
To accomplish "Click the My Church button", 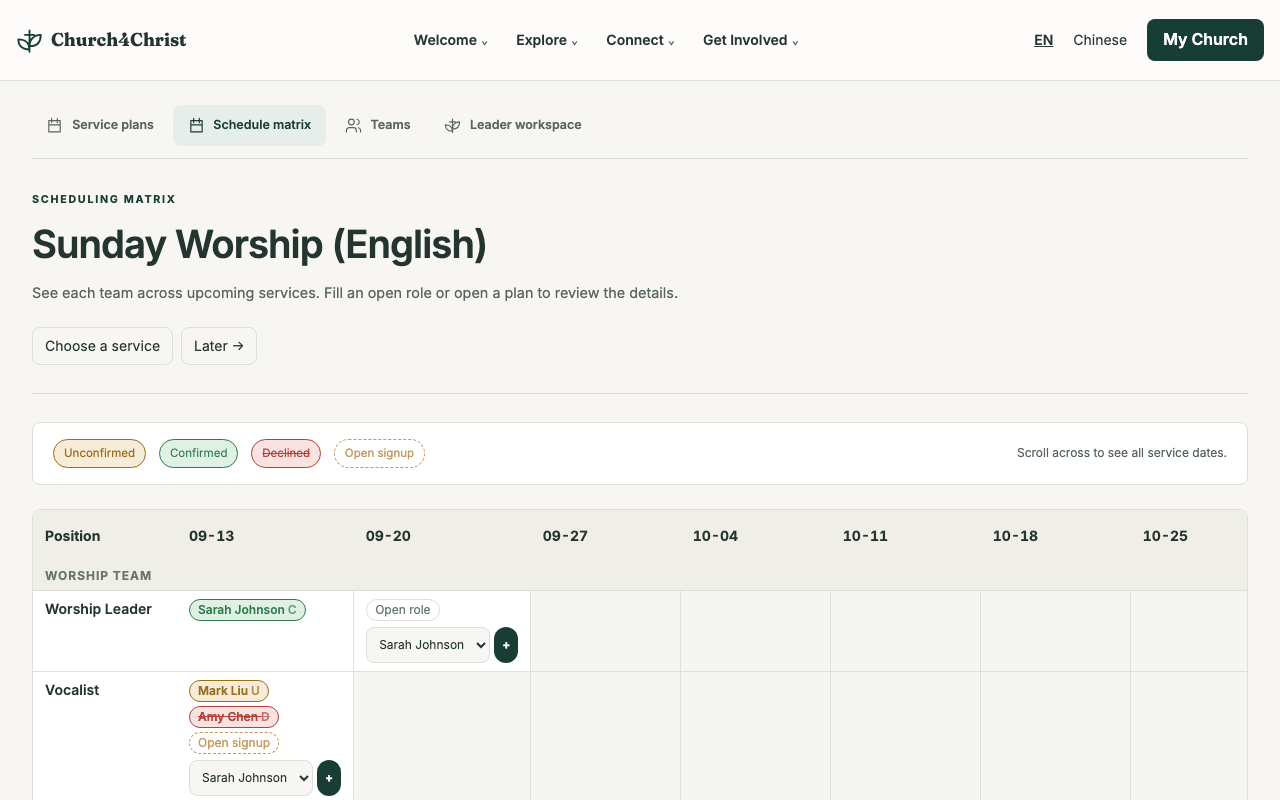I will coord(1205,40).
